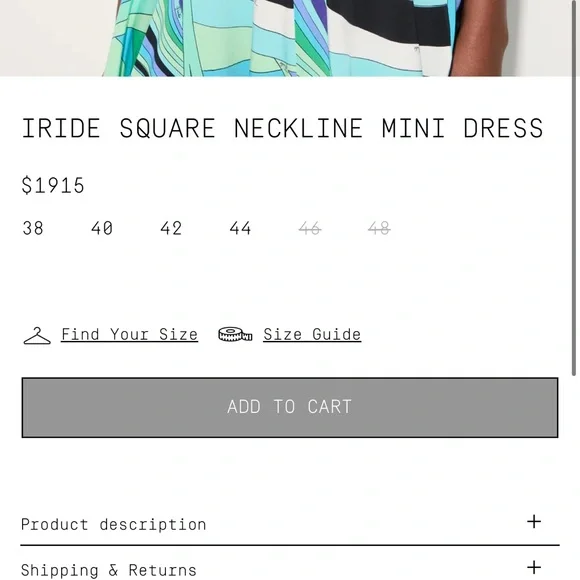Pick size 44

click(x=240, y=228)
